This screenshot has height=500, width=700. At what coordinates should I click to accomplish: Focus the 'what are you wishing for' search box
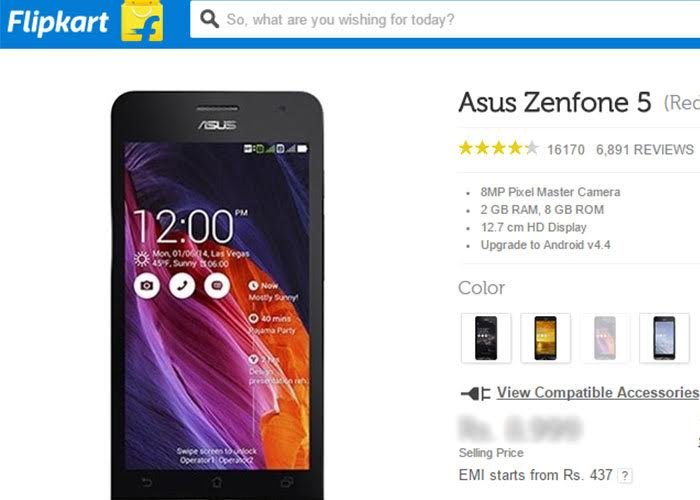445,20
